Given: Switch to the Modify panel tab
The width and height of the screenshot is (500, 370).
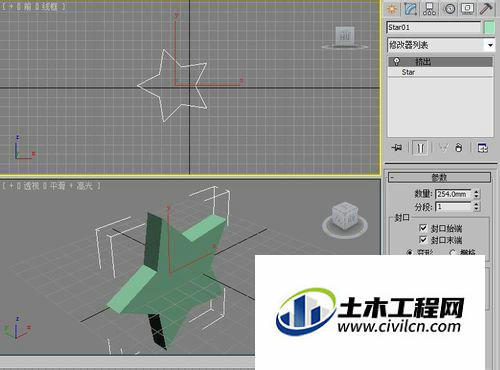Looking at the screenshot, I should (x=411, y=9).
